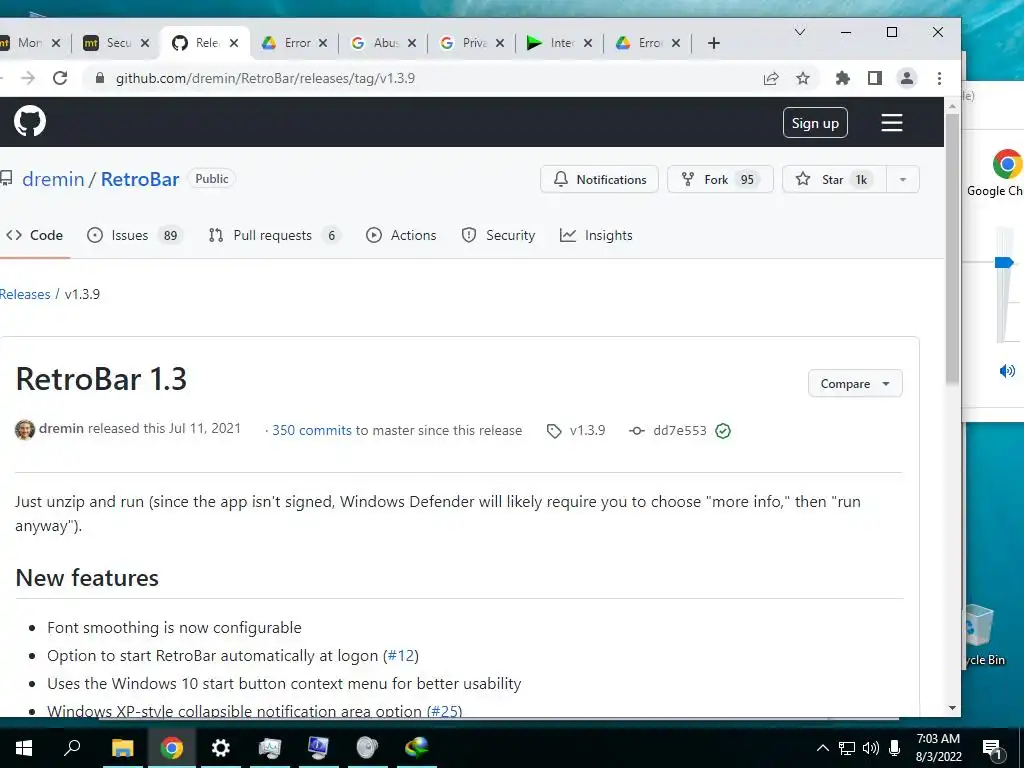Go forward with browser arrow
The width and height of the screenshot is (1024, 768).
[x=27, y=78]
